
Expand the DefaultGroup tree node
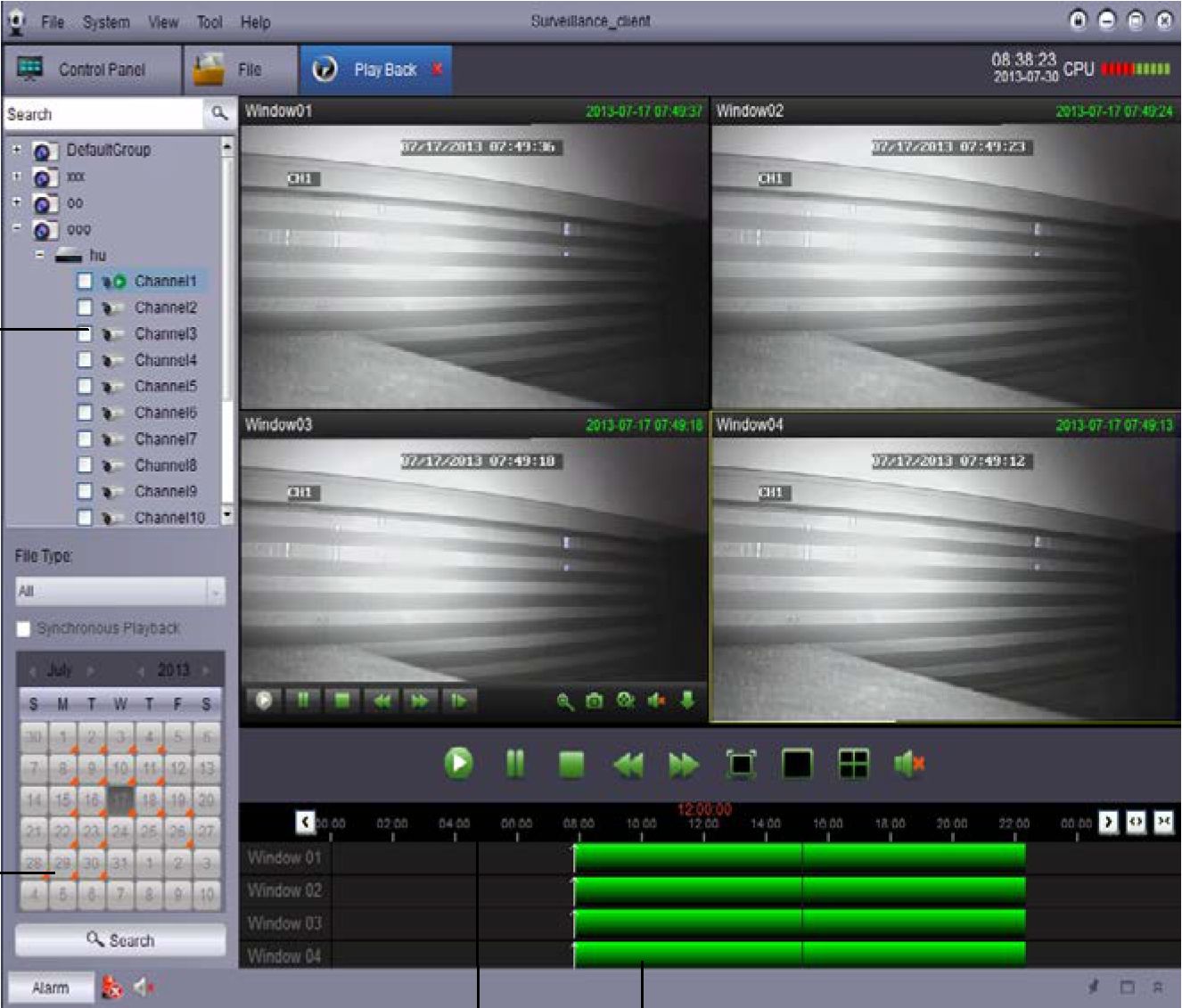(x=16, y=150)
